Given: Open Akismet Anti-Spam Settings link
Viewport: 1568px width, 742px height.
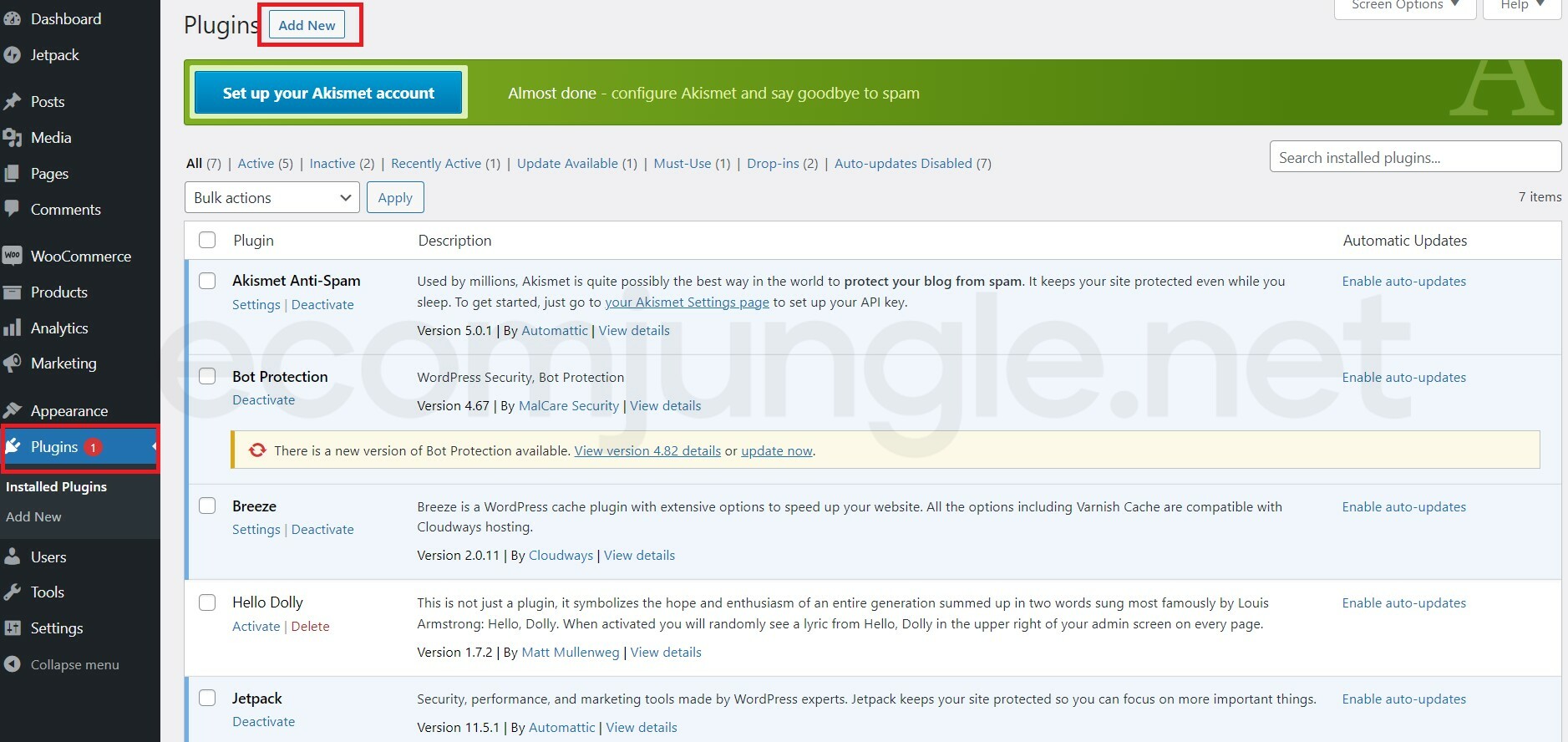Looking at the screenshot, I should point(256,305).
